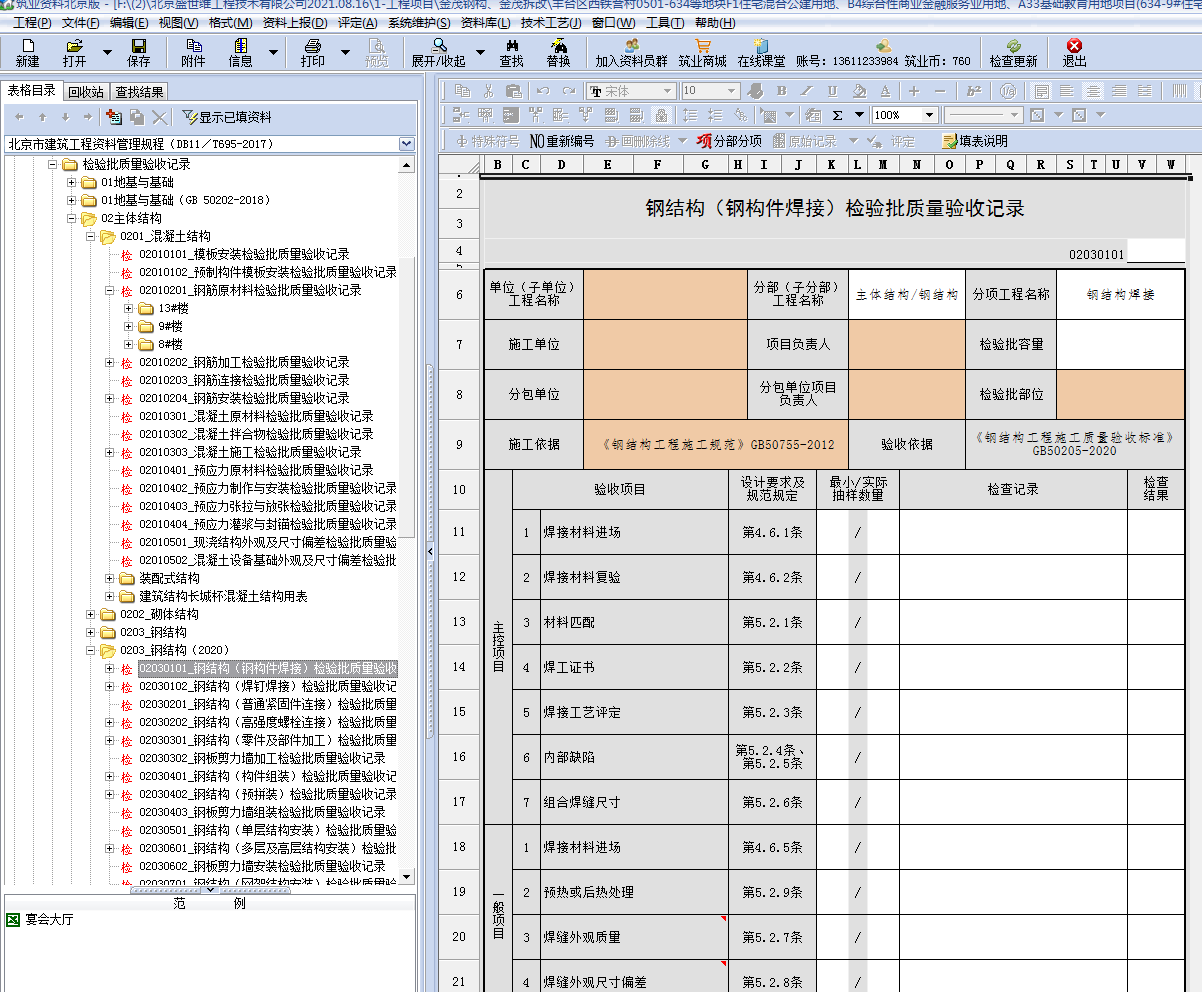Click column header E
Image resolution: width=1202 pixels, height=992 pixels.
tap(607, 165)
